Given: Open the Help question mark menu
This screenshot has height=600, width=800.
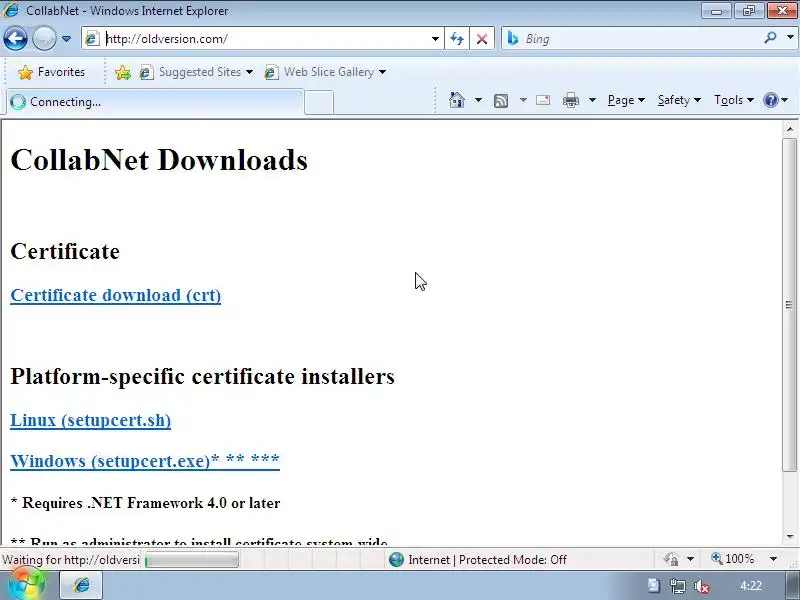Looking at the screenshot, I should [776, 100].
